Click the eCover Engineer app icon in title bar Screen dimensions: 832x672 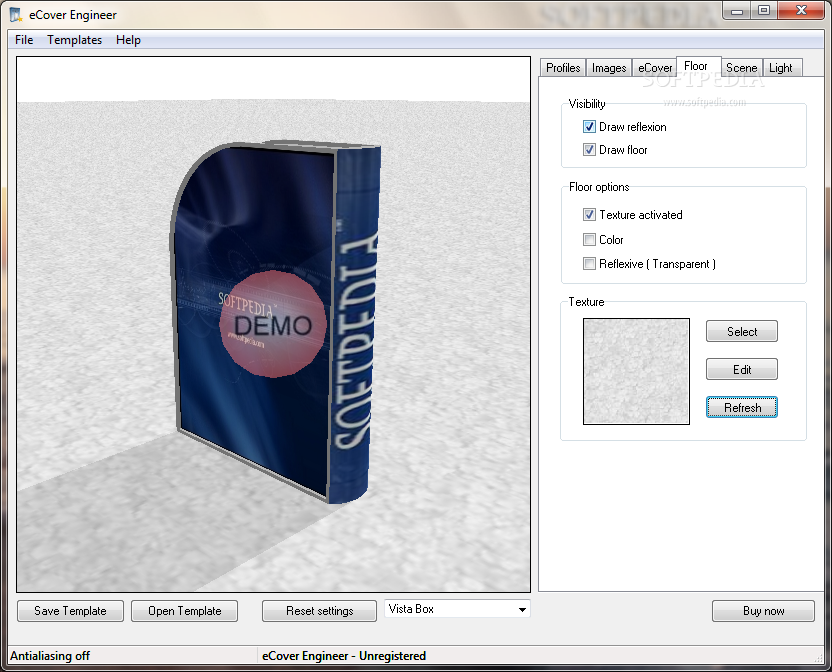click(16, 14)
